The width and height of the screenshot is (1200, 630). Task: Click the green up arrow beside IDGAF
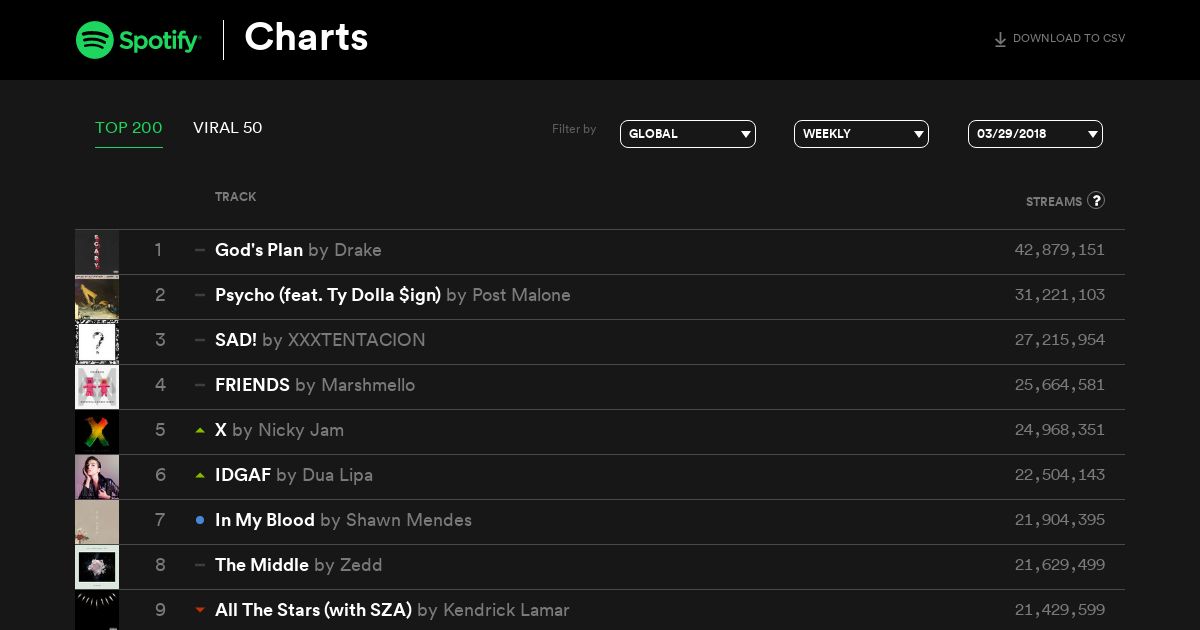200,475
